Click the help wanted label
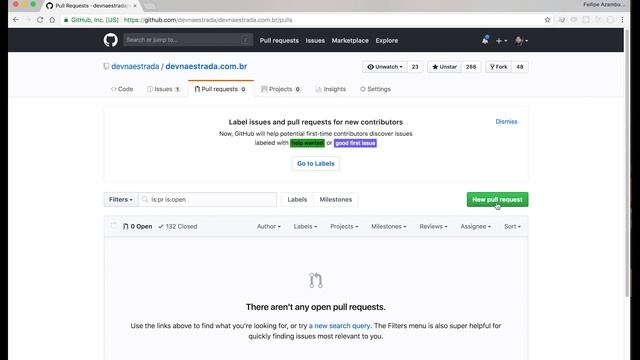This screenshot has width=640, height=360. point(307,143)
